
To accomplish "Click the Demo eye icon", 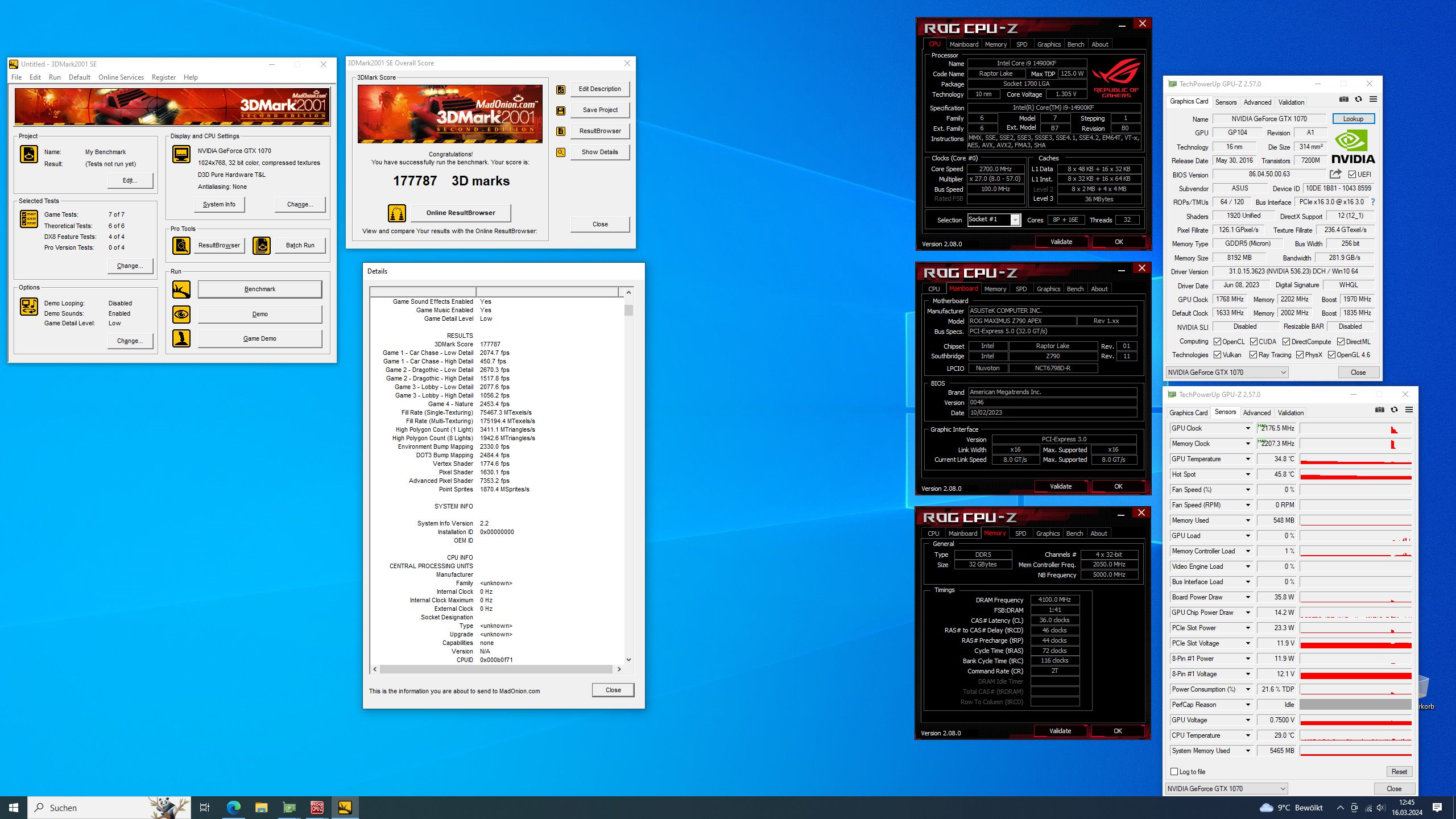I will [x=181, y=314].
